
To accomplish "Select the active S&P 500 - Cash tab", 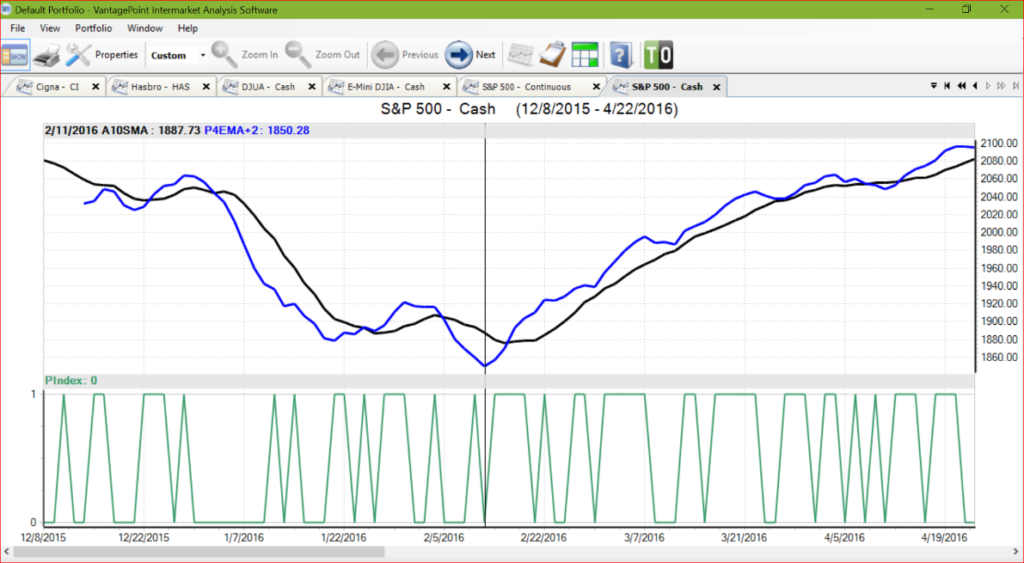I will click(667, 86).
